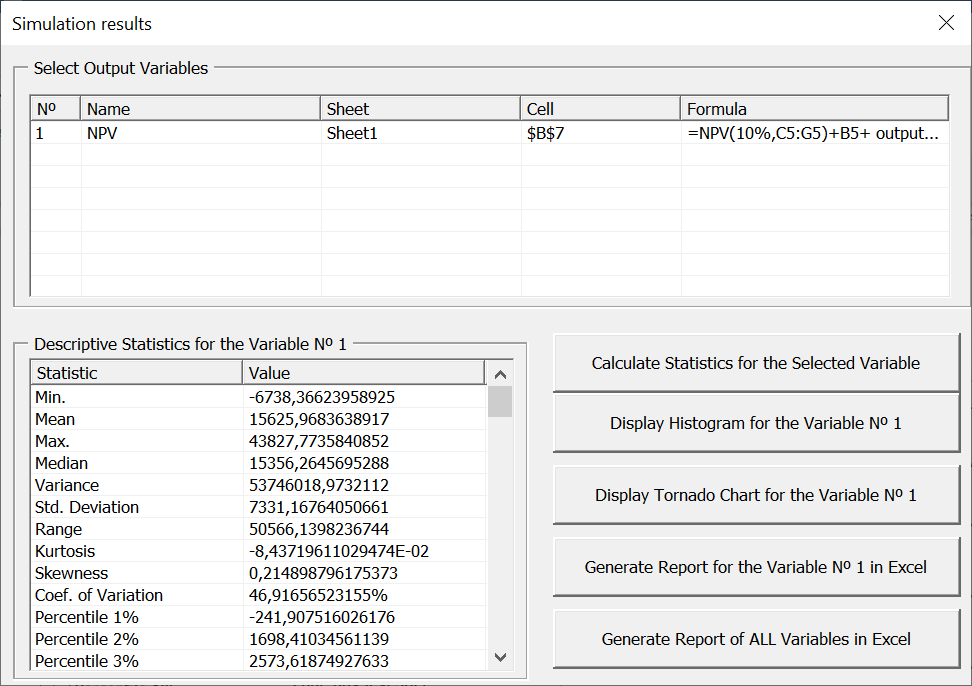Select the Sheet1 cell in the variables table
Screen dimensions: 972x686
tap(352, 133)
